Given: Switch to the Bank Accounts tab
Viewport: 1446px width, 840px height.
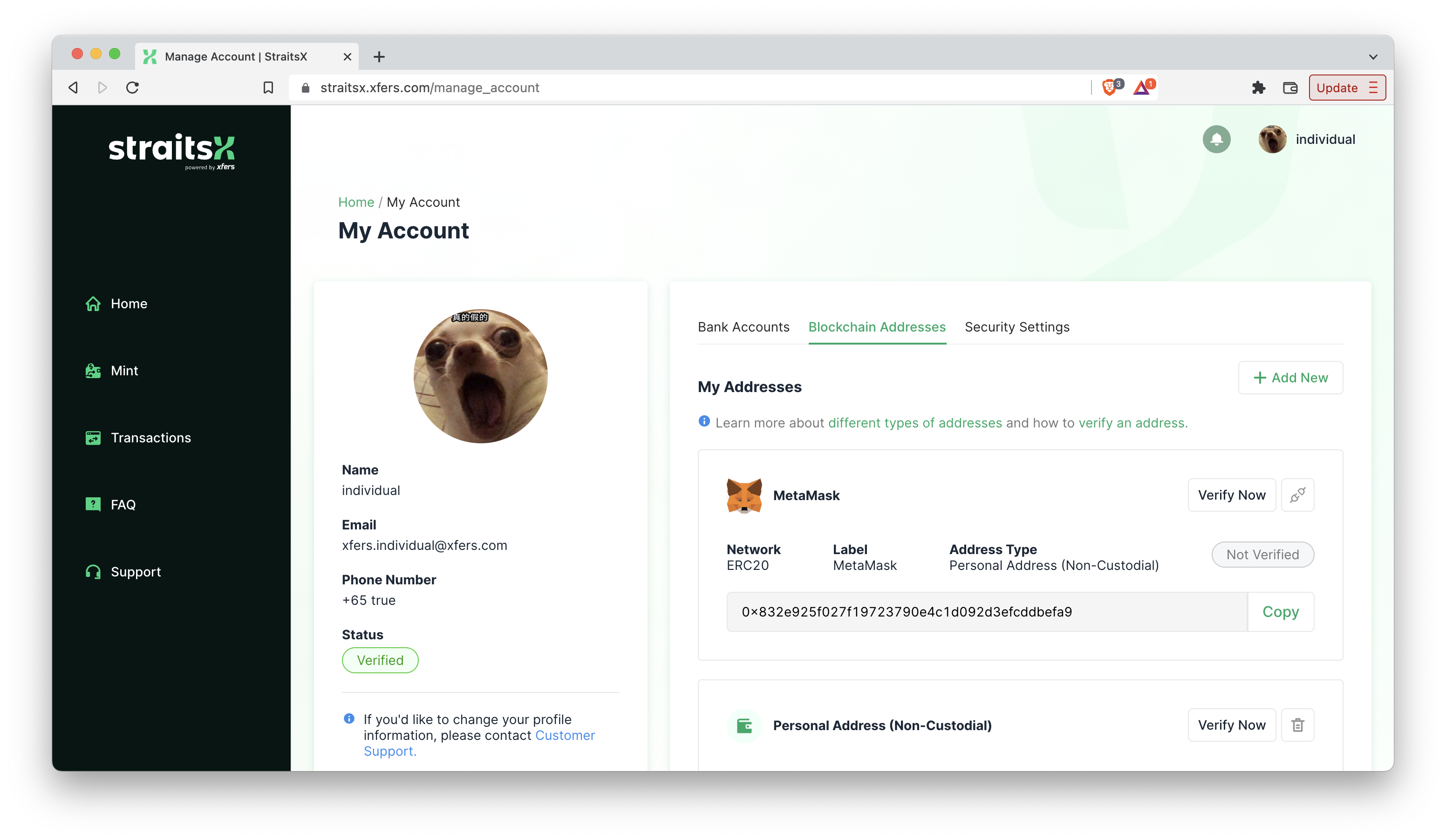Looking at the screenshot, I should coord(743,326).
